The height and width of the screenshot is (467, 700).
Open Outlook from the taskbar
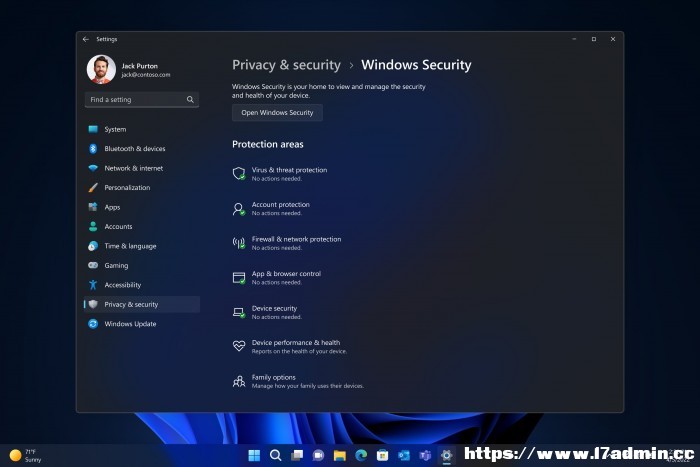(404, 455)
